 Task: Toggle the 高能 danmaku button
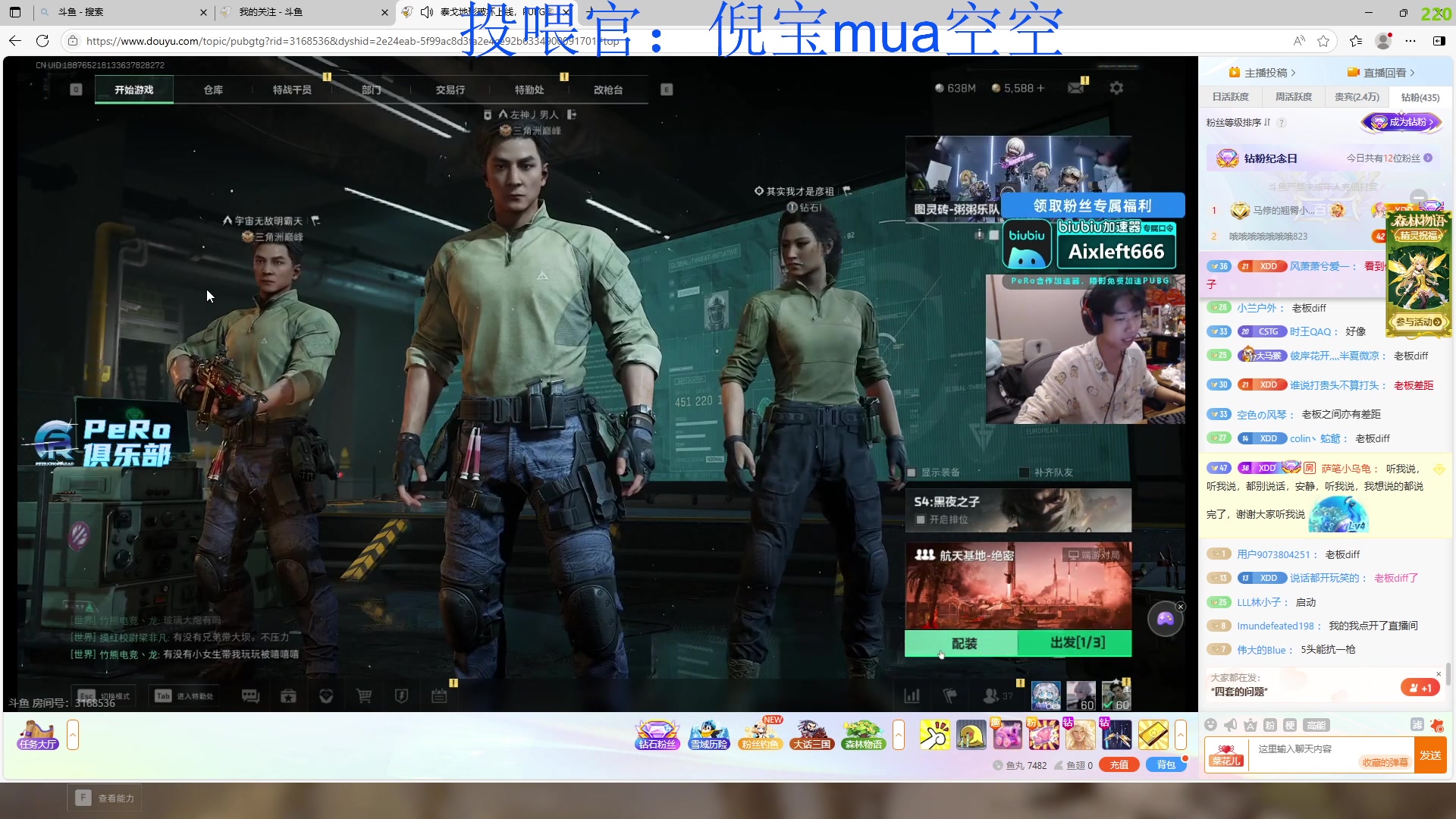point(1316,725)
